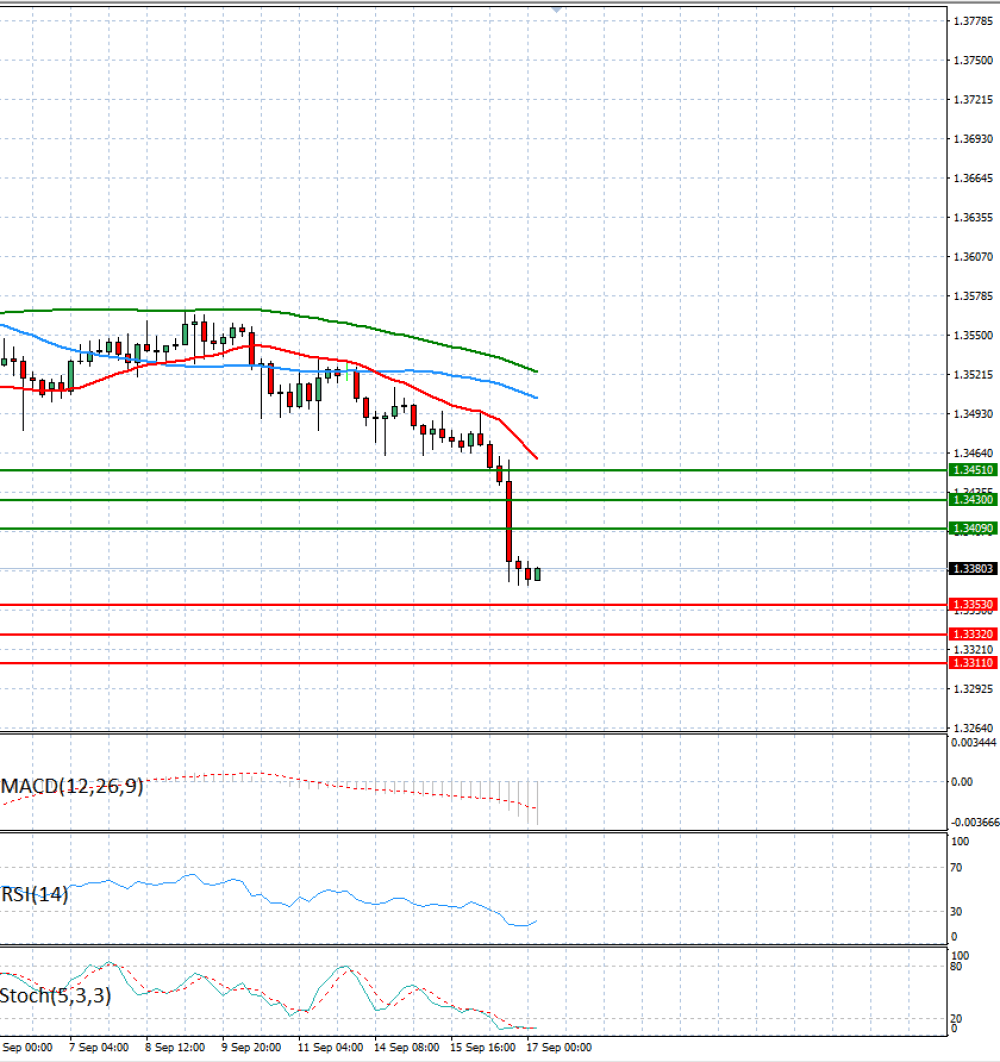The image size is (1000, 1062).
Task: Select the red level label 1.33110
Action: [x=973, y=663]
